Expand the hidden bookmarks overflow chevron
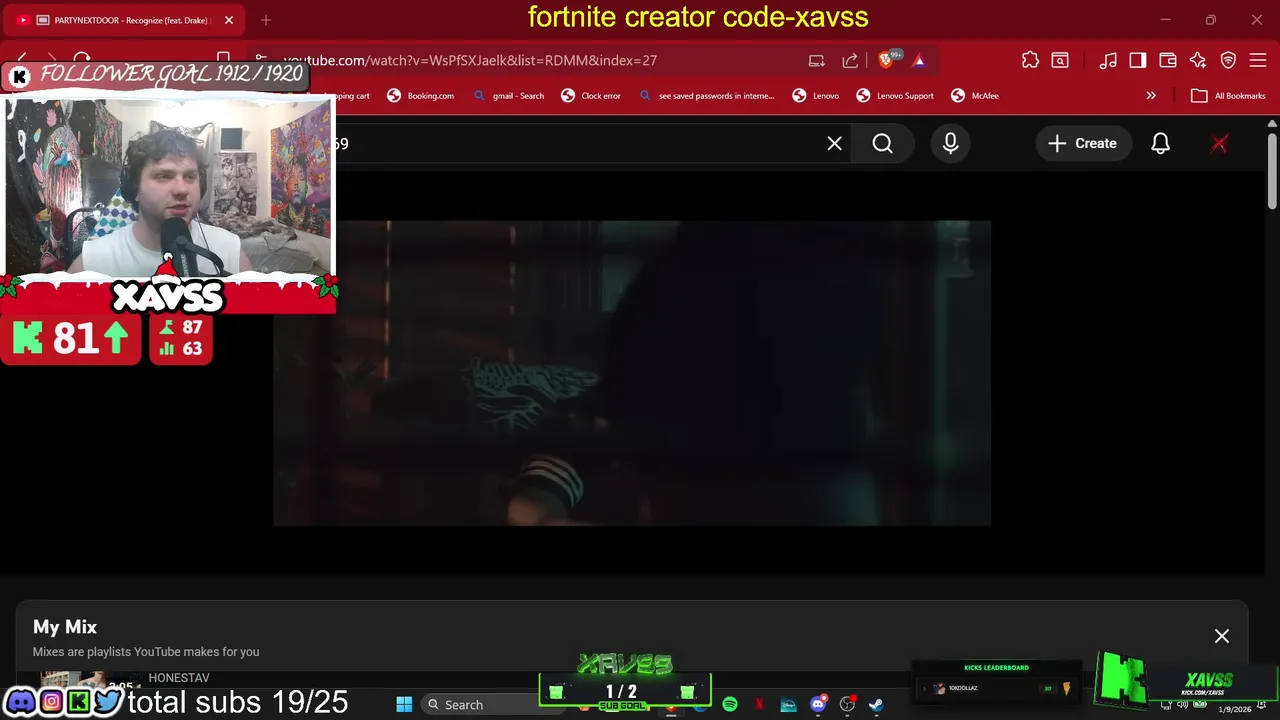The height and width of the screenshot is (720, 1280). [1151, 96]
